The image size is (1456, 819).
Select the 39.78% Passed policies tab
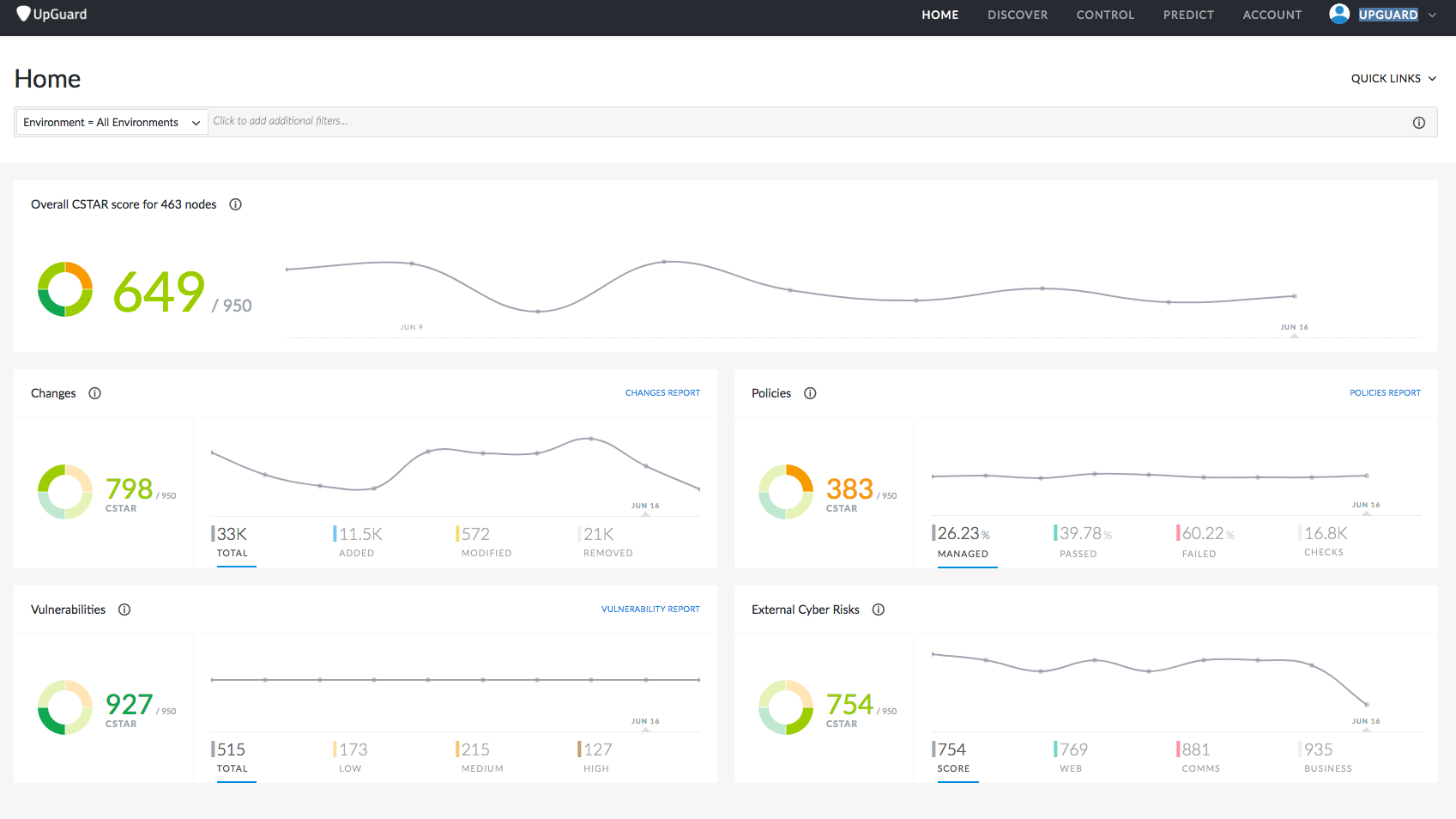coord(1083,543)
